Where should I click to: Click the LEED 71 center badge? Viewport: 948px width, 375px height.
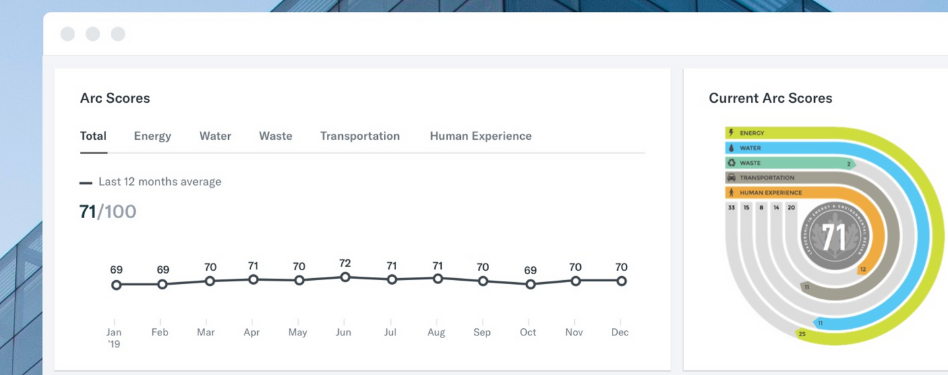click(834, 236)
